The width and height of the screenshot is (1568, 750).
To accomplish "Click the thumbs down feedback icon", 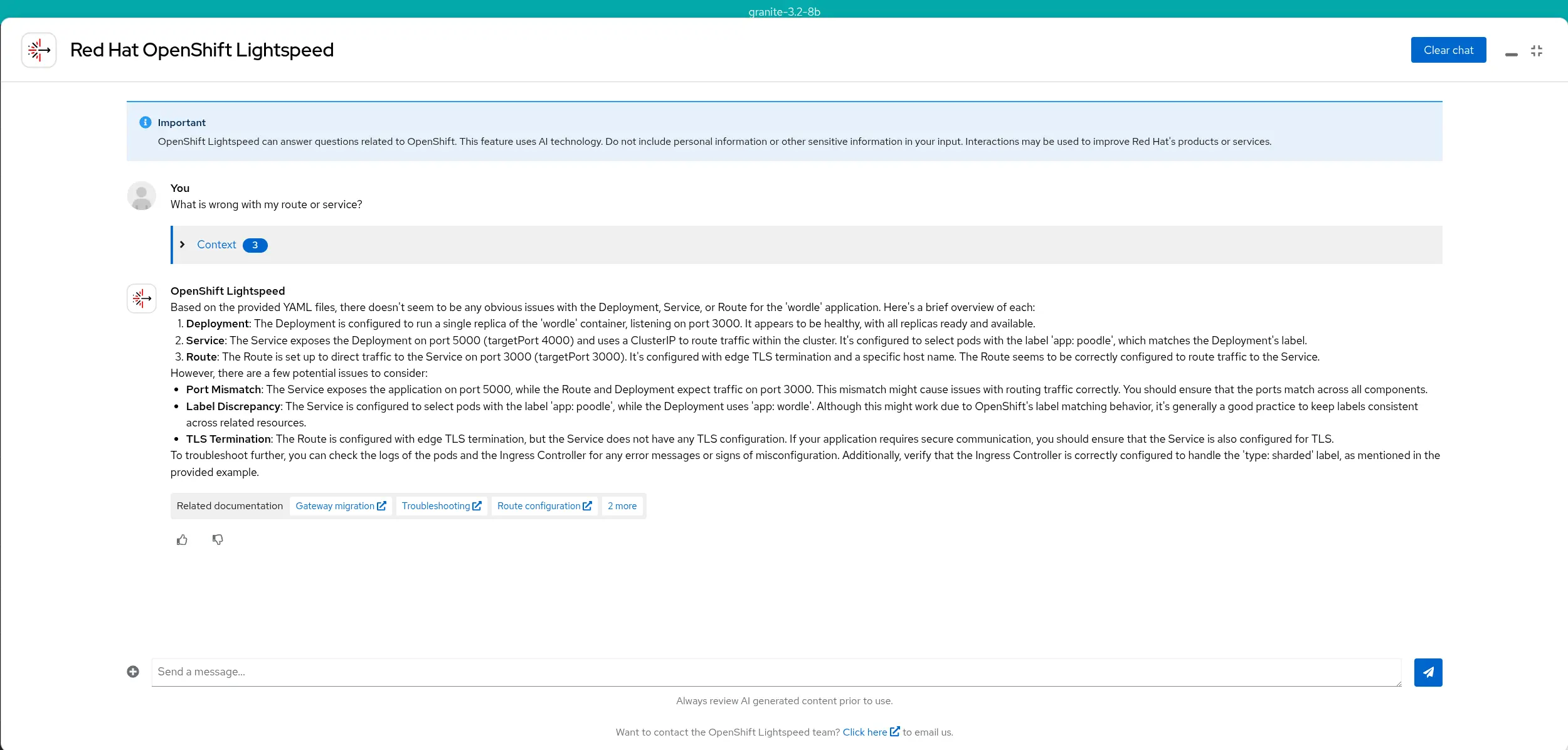I will tap(218, 540).
